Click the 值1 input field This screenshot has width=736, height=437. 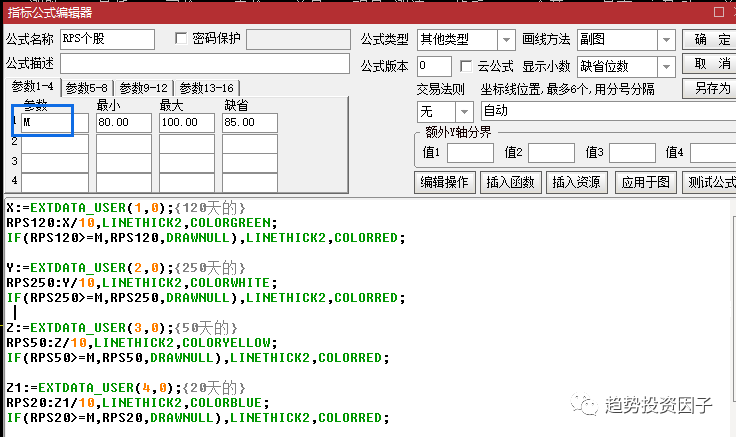point(470,153)
